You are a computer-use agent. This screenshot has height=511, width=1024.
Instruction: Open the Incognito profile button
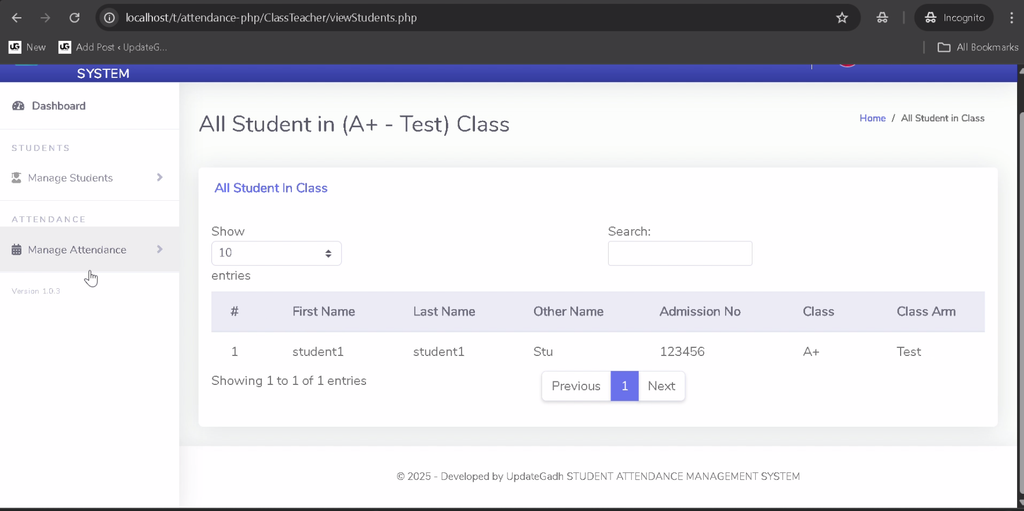(953, 18)
